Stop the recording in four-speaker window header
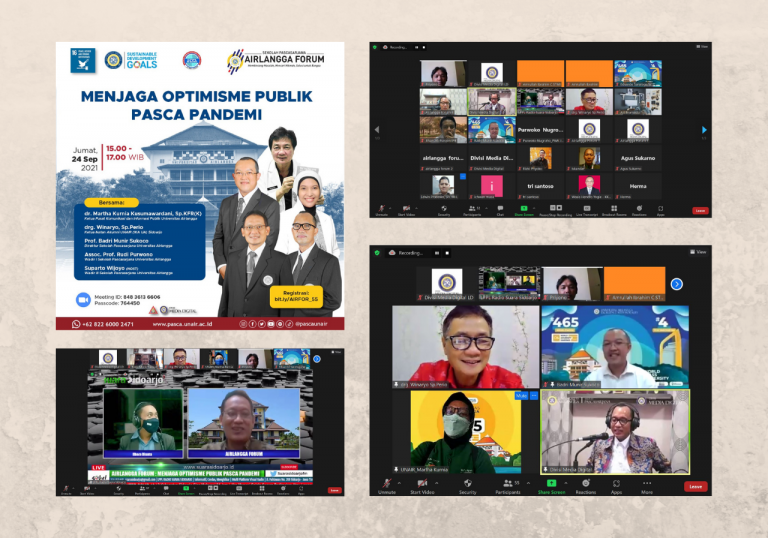The height and width of the screenshot is (538, 768). 447,253
